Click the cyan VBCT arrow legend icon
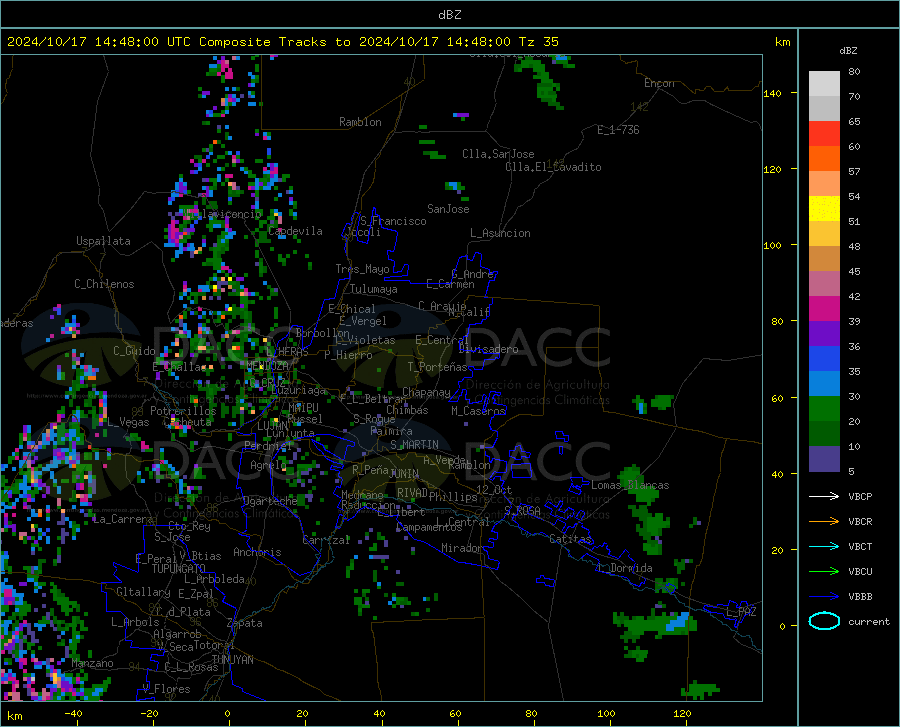The image size is (900, 727). [x=824, y=546]
